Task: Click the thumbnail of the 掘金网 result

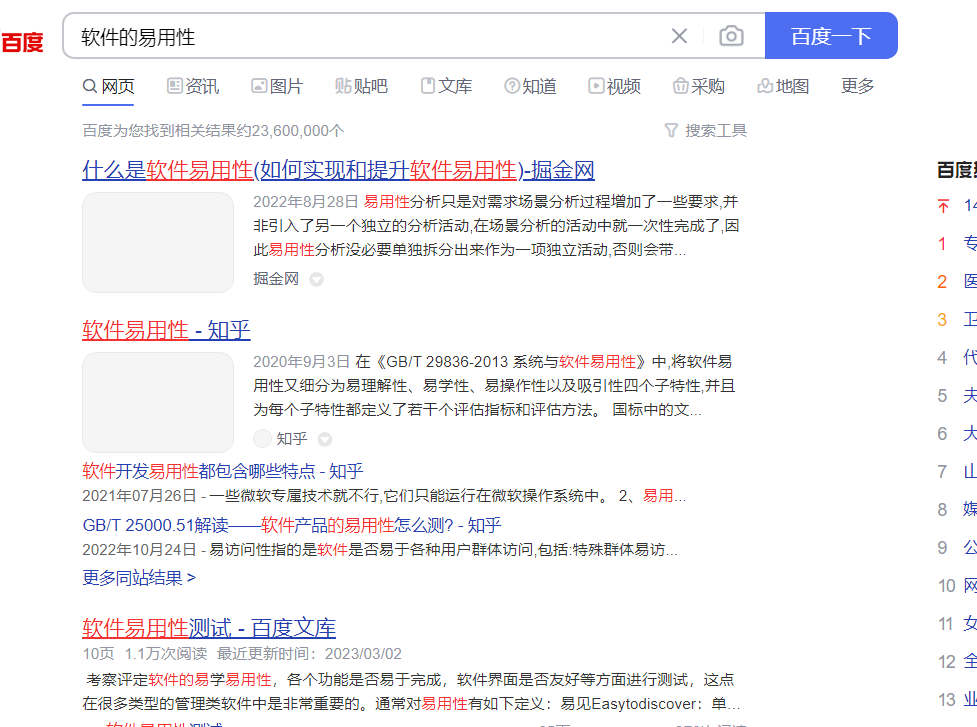Action: [158, 242]
